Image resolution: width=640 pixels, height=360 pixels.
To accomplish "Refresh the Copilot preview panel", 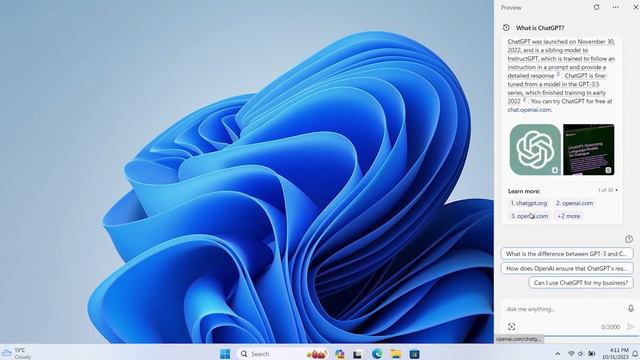I will coord(596,7).
